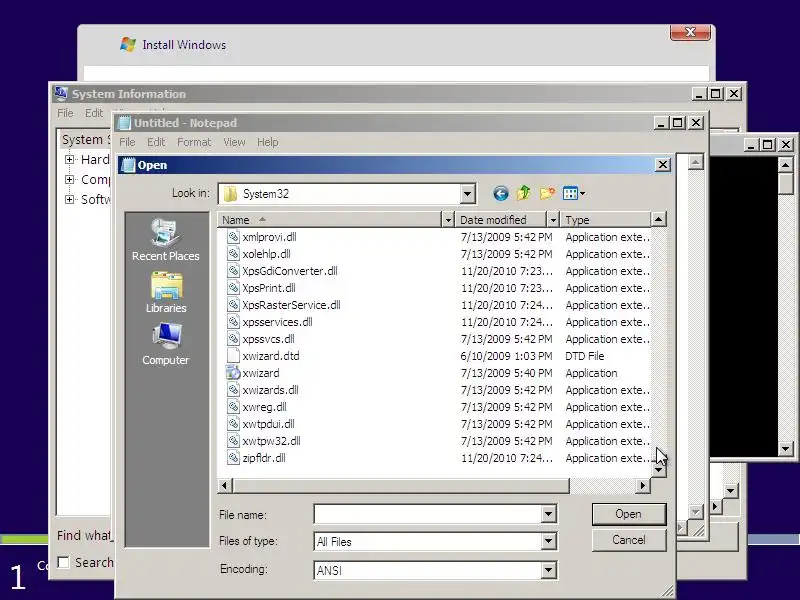Click the 6/10/2009 1:03 PM date cell

507,356
